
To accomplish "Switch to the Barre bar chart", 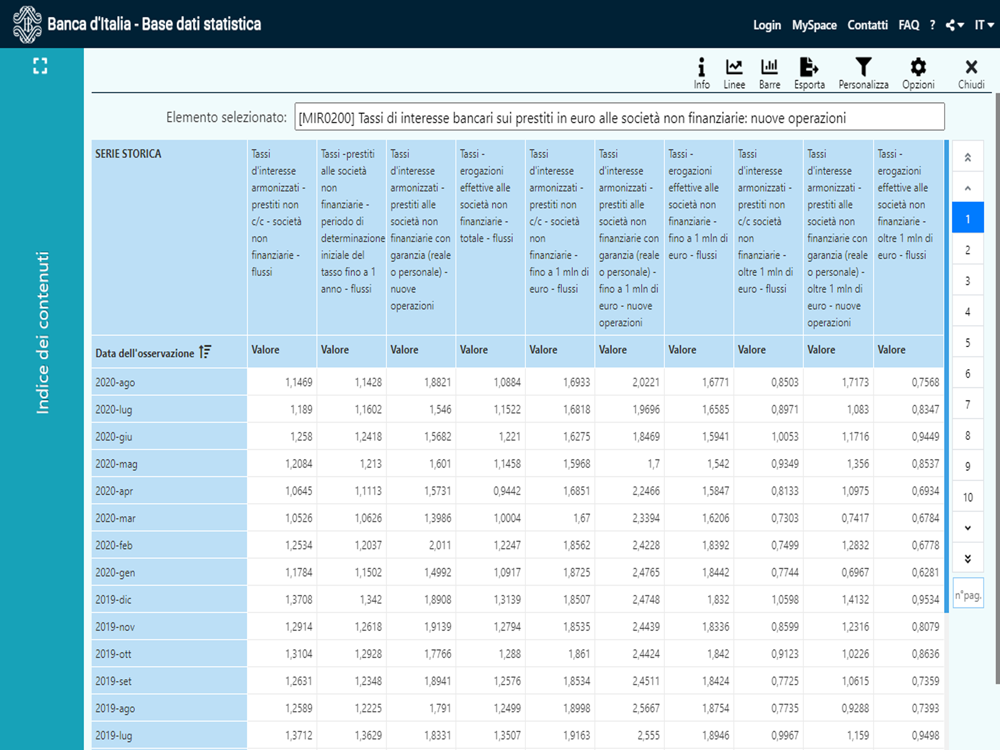I will coord(769,72).
